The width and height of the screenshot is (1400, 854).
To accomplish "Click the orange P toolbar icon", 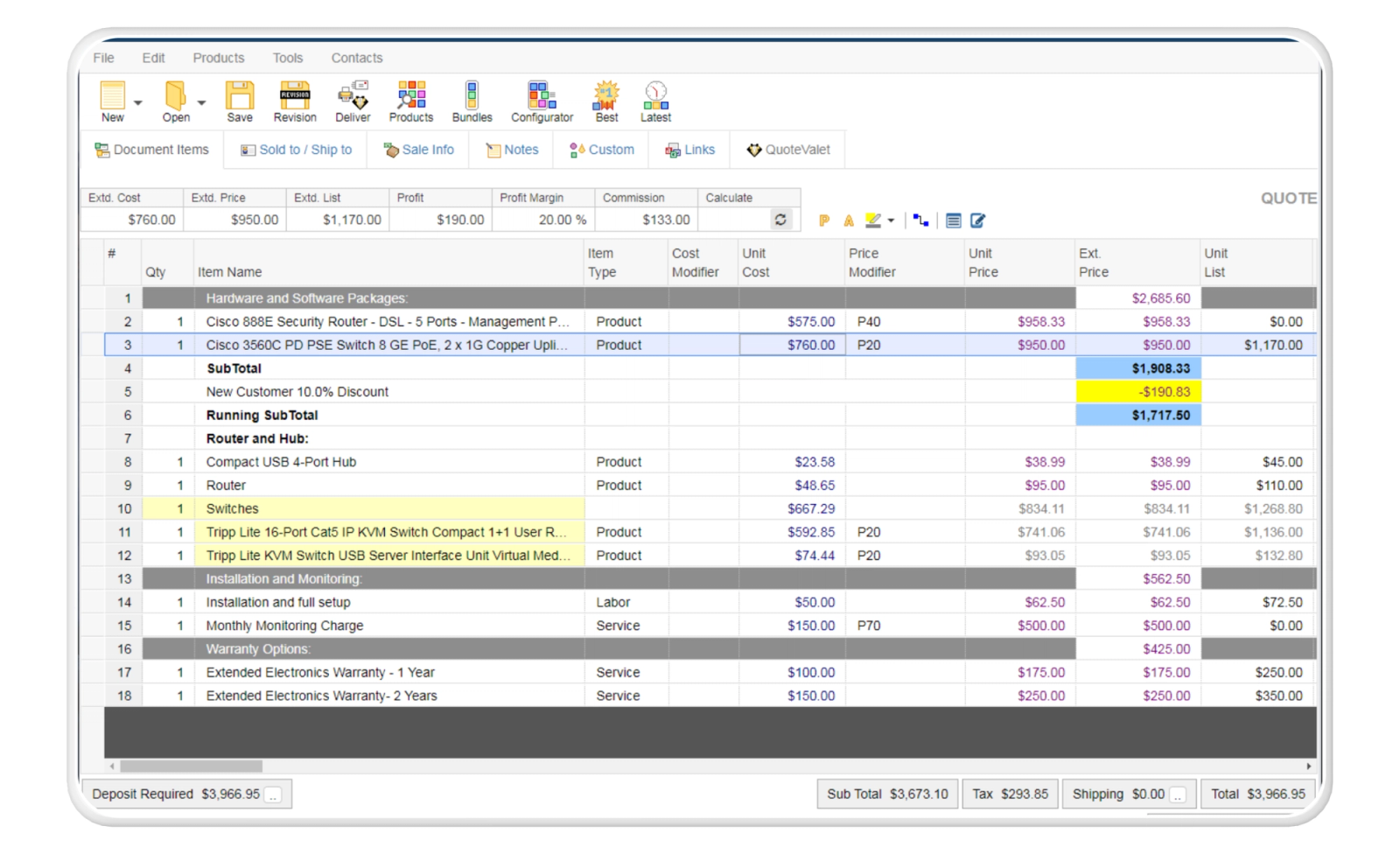I will click(823, 220).
